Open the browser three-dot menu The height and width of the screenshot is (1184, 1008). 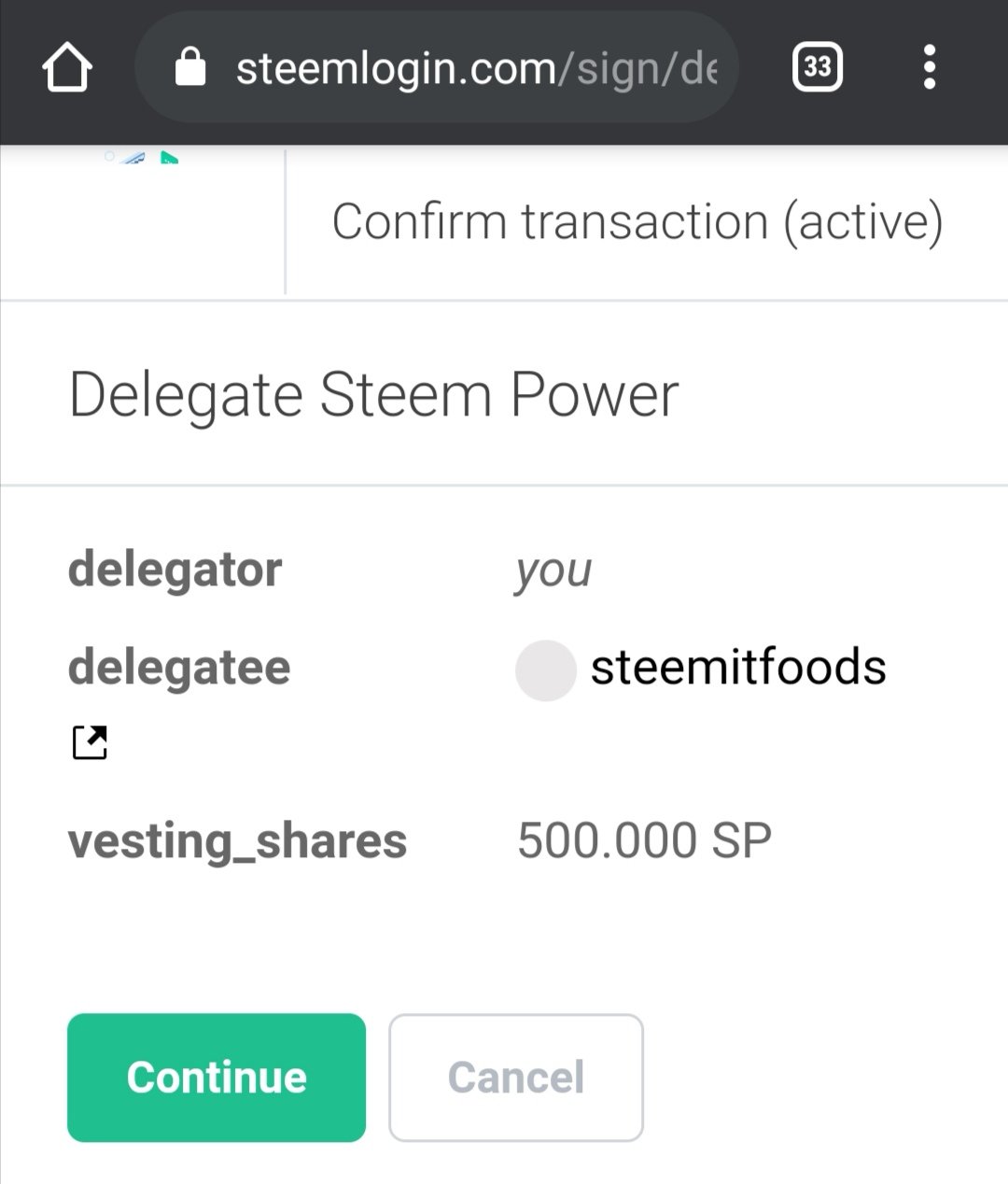929,67
